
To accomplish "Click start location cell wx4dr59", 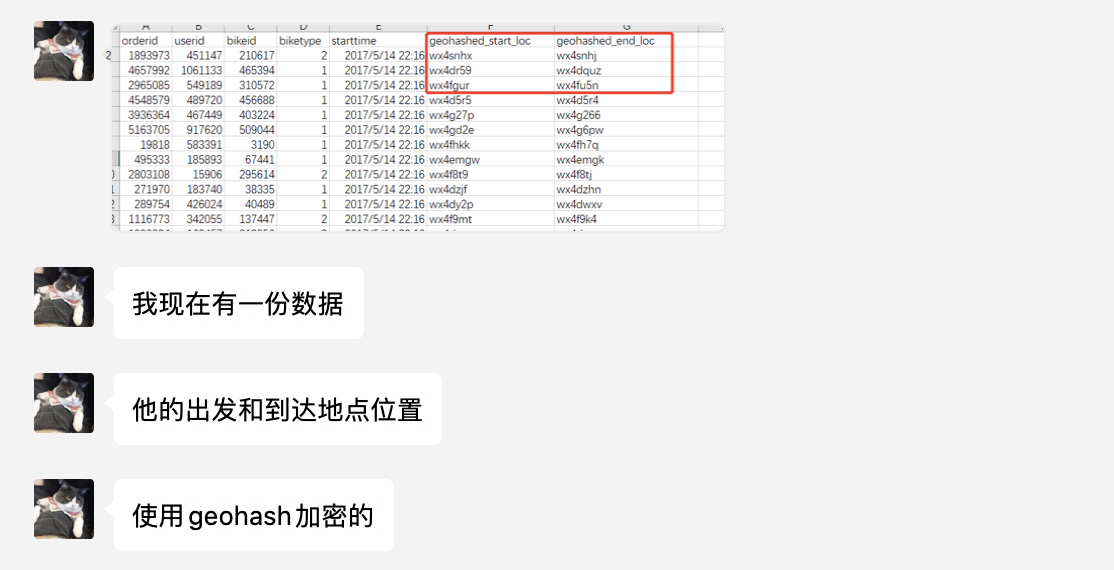I will [490, 70].
